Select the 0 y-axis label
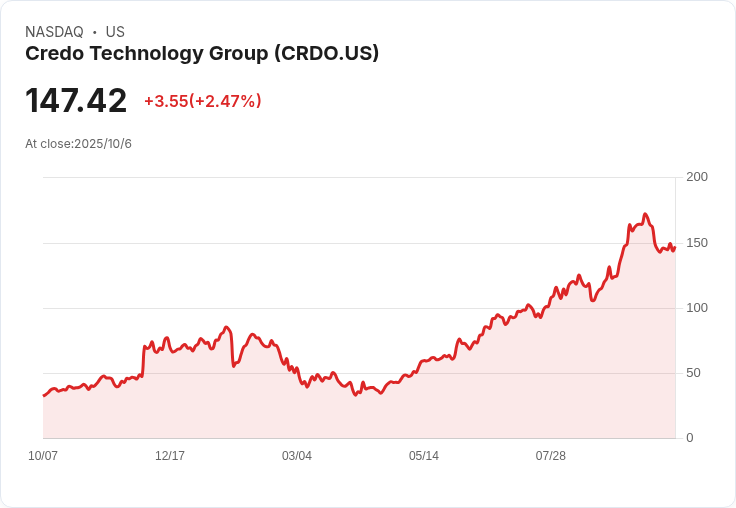The height and width of the screenshot is (508, 736). (690, 438)
